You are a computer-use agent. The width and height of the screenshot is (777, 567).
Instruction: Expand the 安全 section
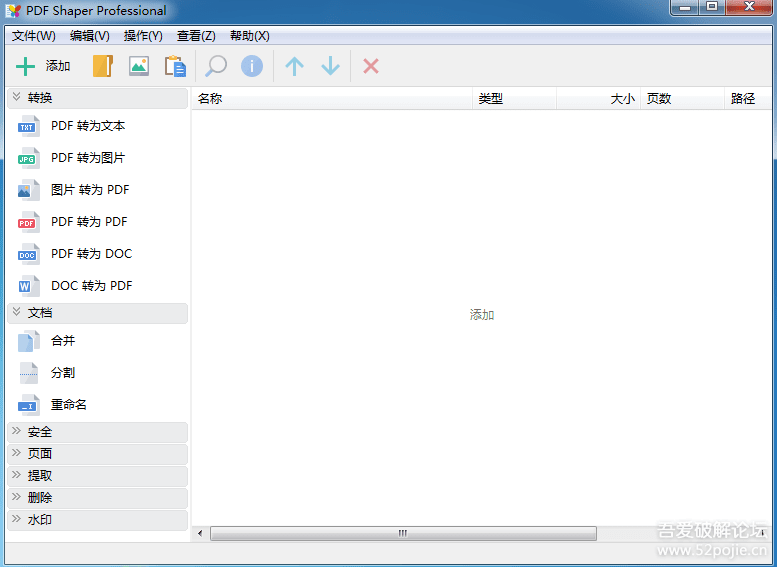pyautogui.click(x=98, y=432)
